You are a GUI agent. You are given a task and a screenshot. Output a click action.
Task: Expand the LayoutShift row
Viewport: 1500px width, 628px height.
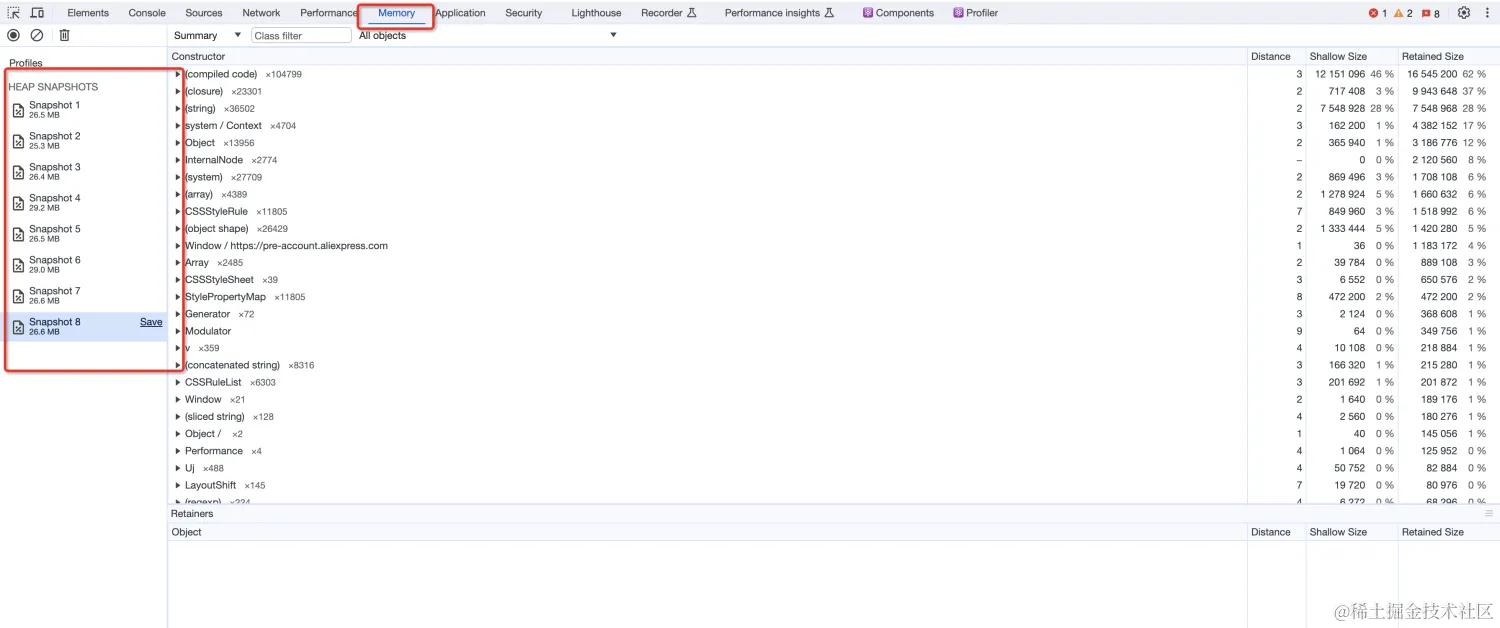[x=178, y=485]
